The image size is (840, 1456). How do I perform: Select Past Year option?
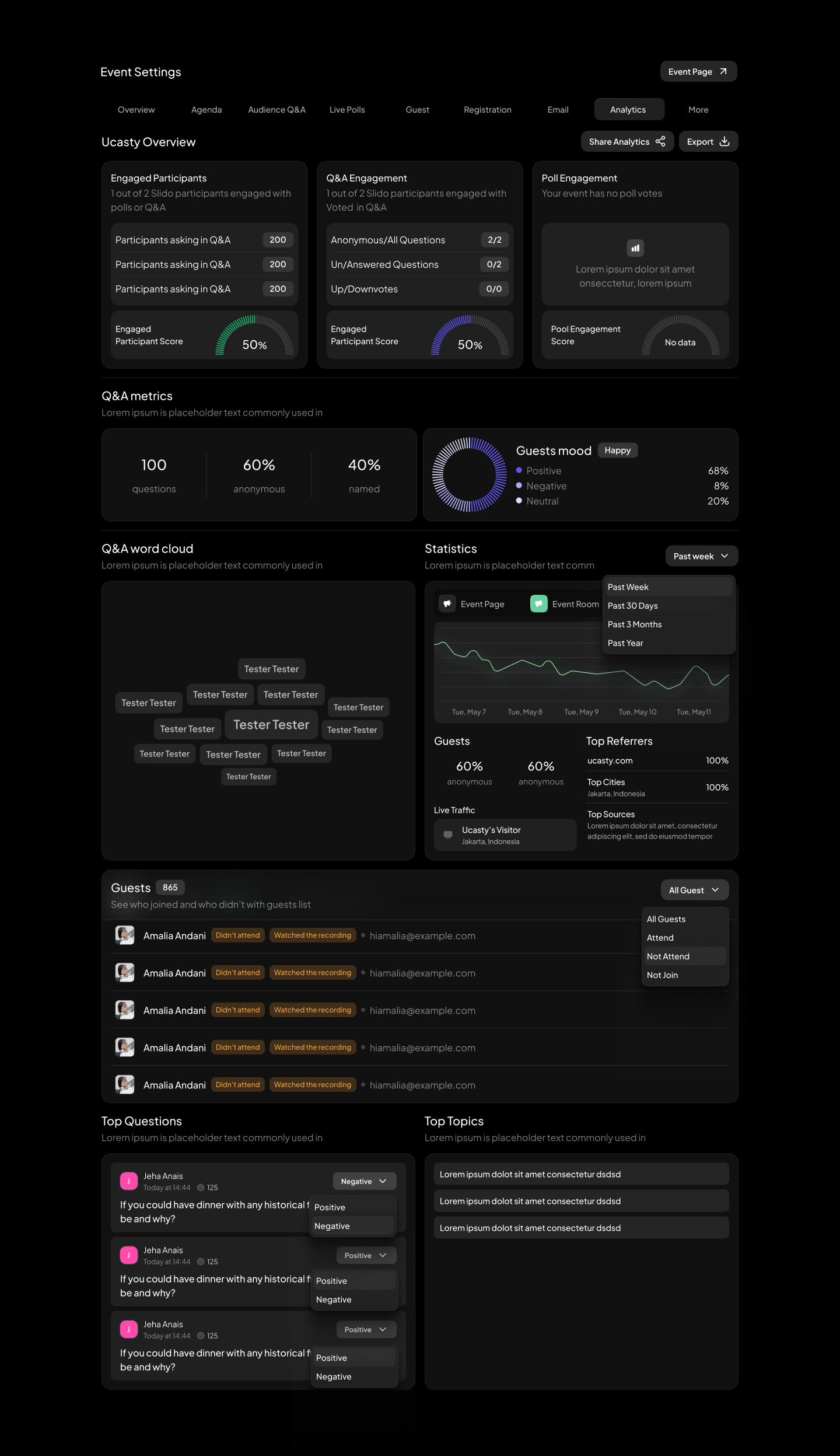tap(668, 643)
